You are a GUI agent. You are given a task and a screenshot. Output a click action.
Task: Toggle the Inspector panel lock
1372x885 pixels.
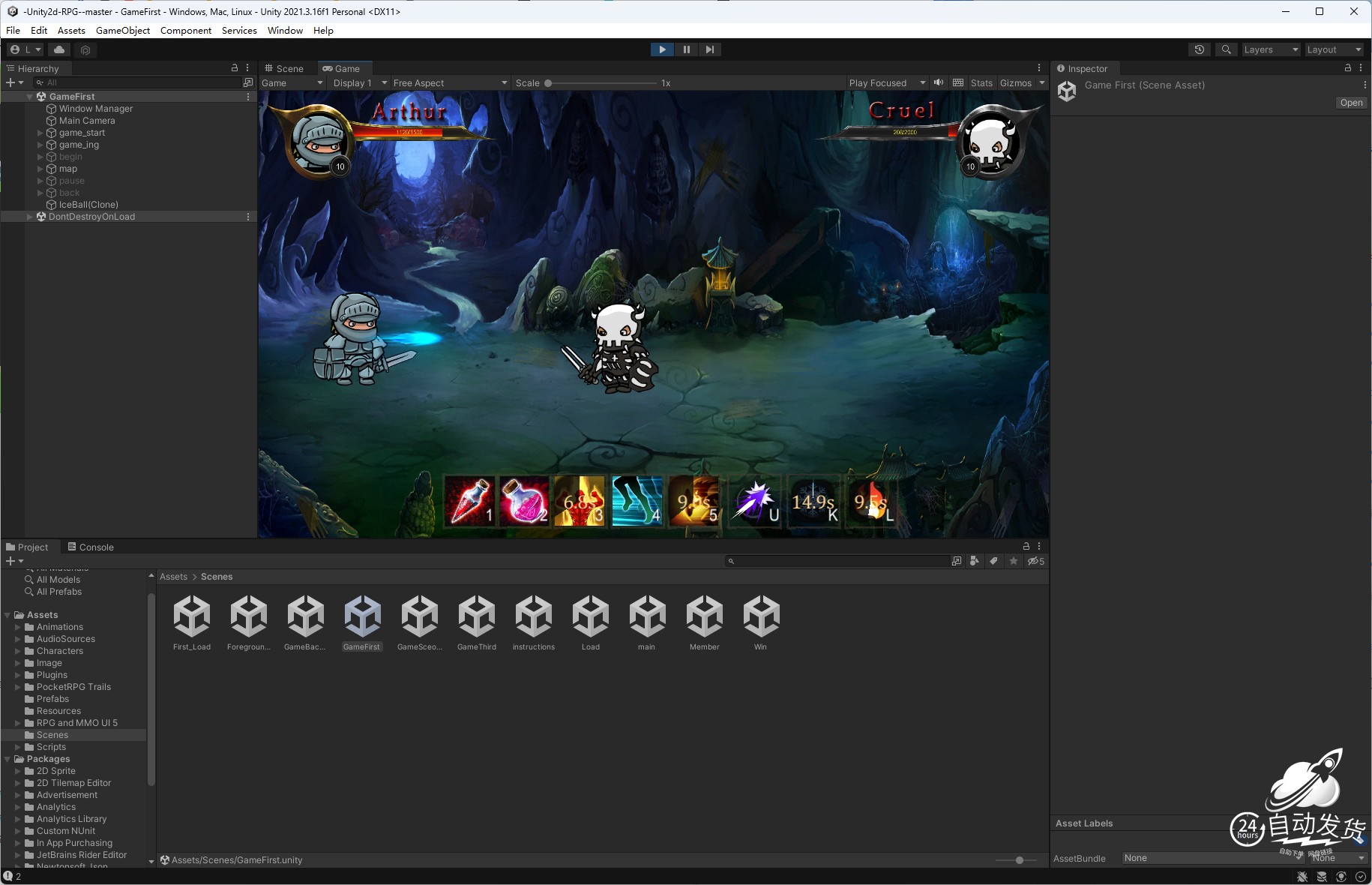click(1348, 67)
